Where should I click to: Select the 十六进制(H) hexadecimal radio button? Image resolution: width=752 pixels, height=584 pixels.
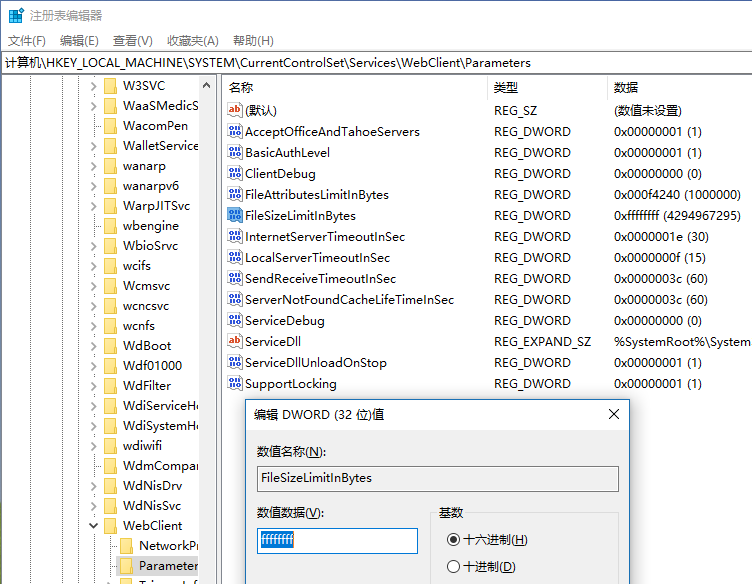coord(453,540)
